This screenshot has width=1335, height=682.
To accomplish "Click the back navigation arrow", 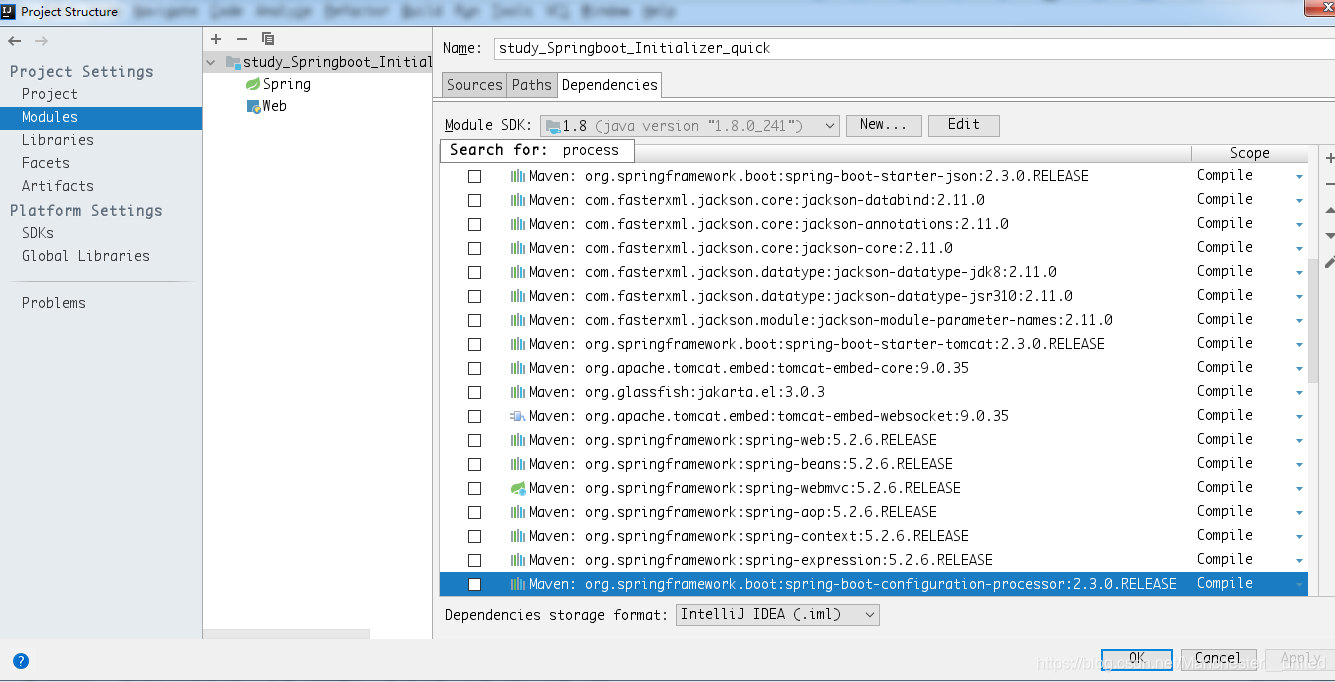I will 14,41.
